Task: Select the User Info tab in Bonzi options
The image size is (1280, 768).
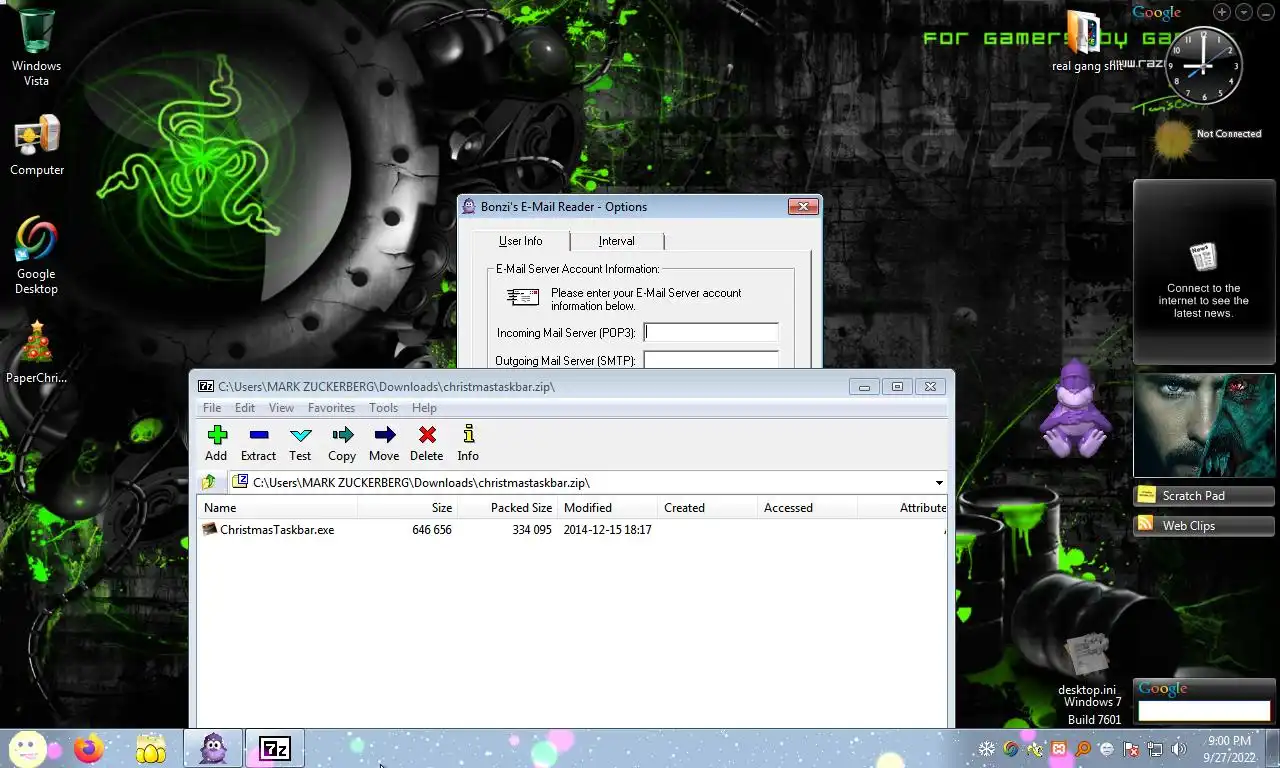Action: [x=521, y=241]
